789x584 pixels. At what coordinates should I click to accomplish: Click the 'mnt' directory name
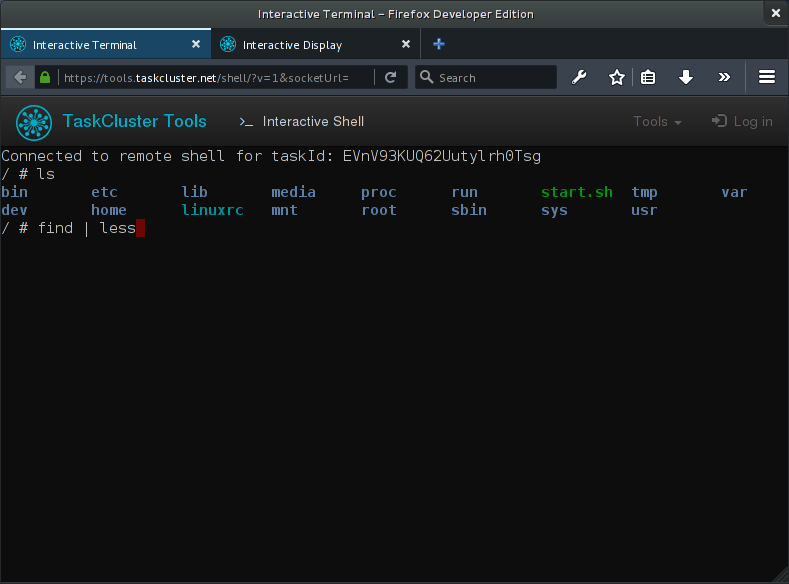point(284,210)
